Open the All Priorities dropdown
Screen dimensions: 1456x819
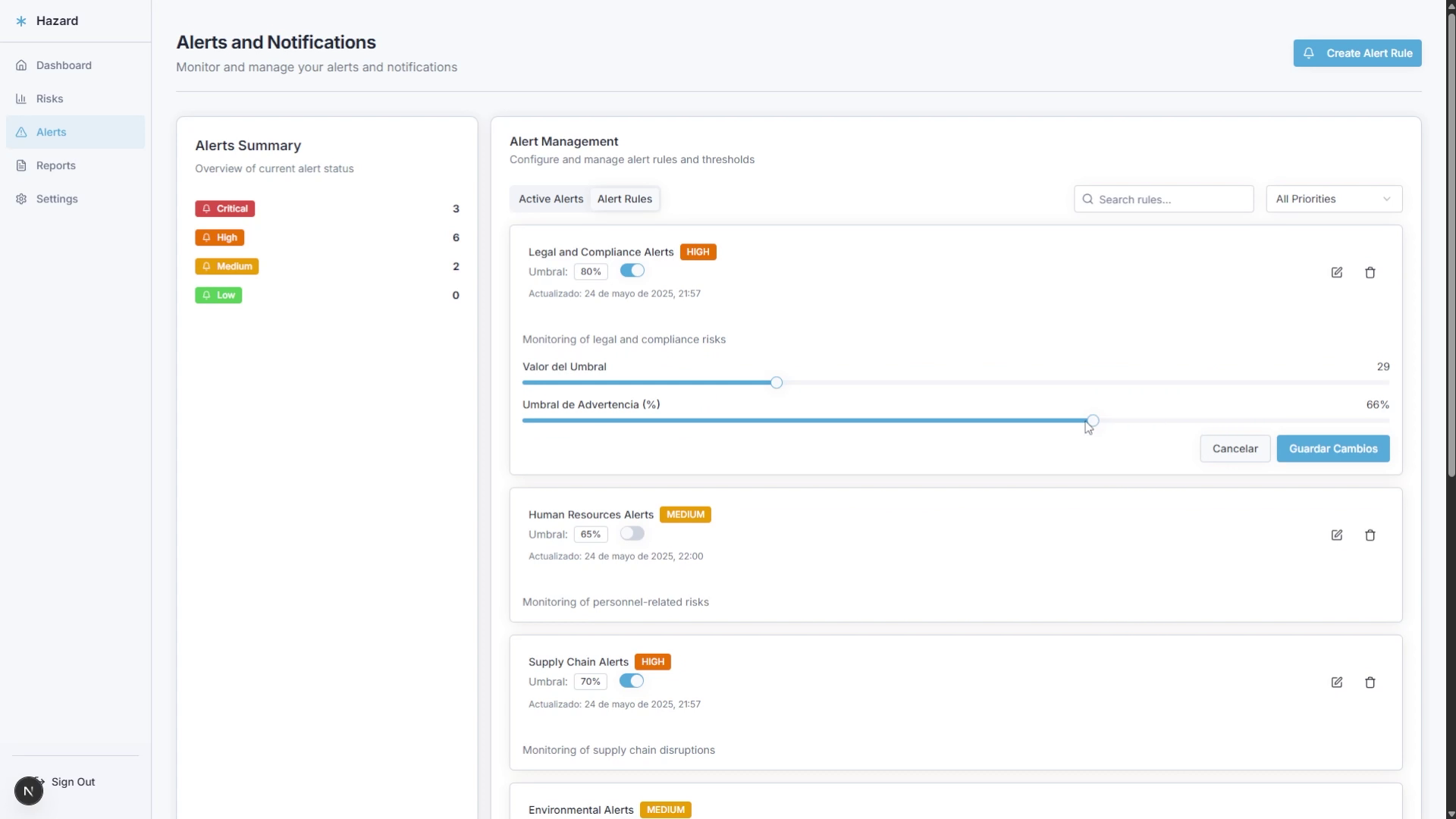(x=1333, y=199)
